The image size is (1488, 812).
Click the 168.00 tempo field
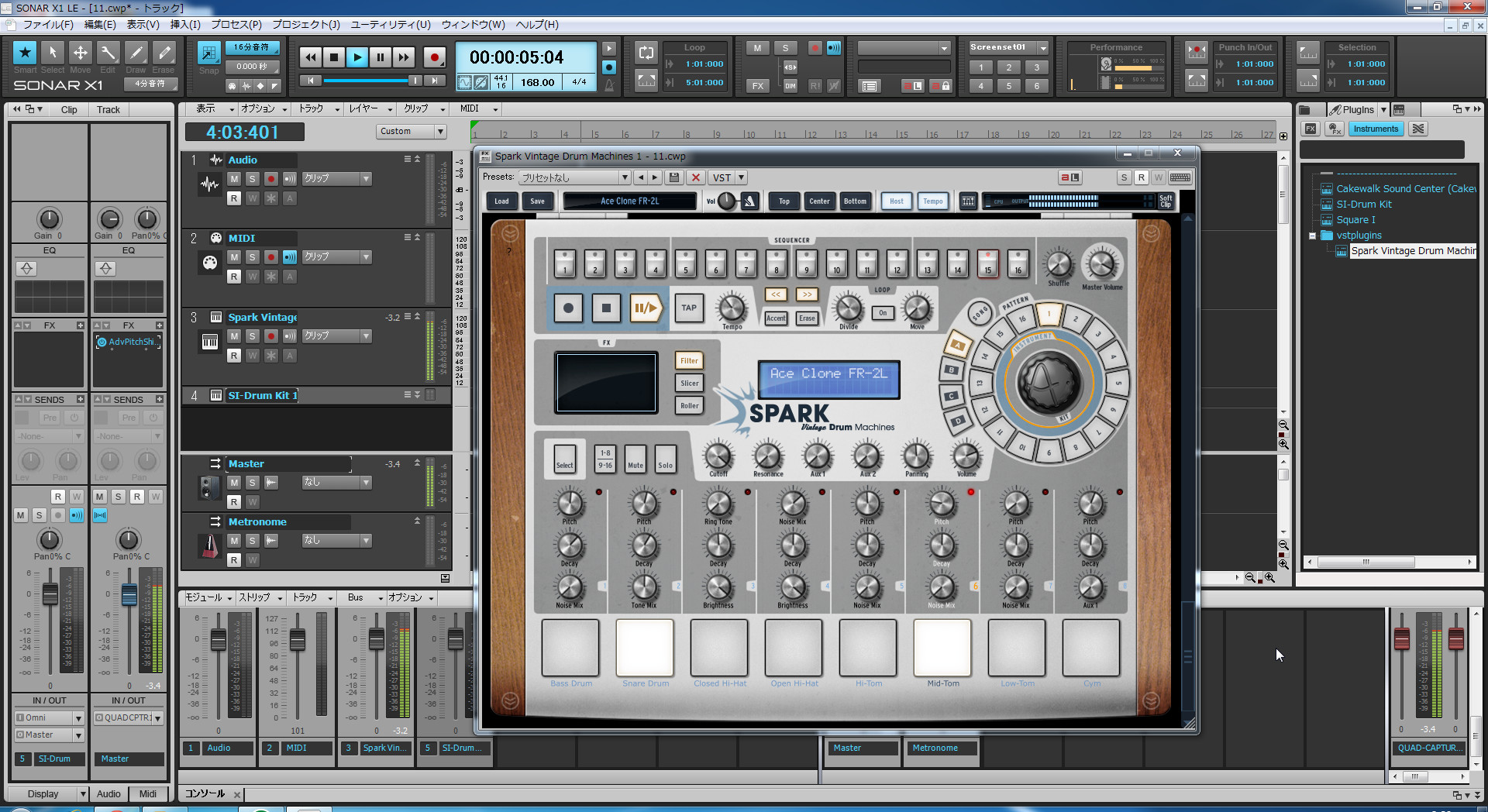(537, 82)
